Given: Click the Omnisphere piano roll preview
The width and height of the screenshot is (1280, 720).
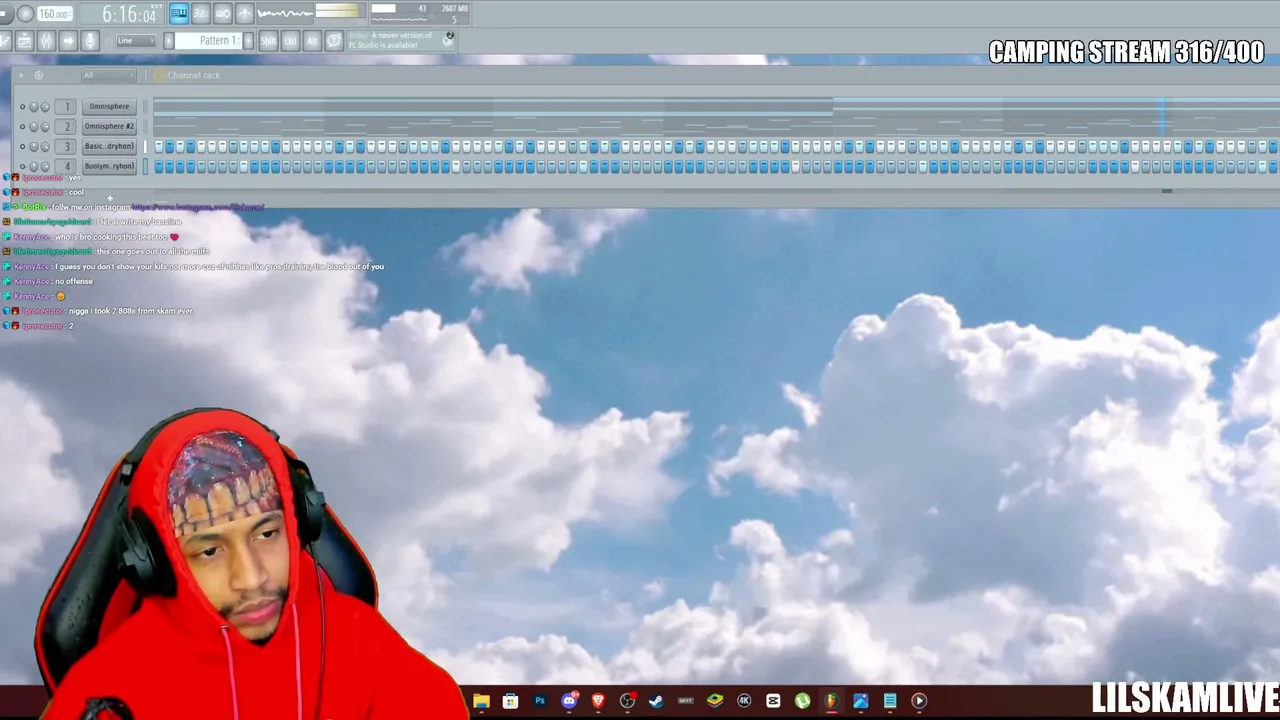Looking at the screenshot, I should click(x=715, y=106).
